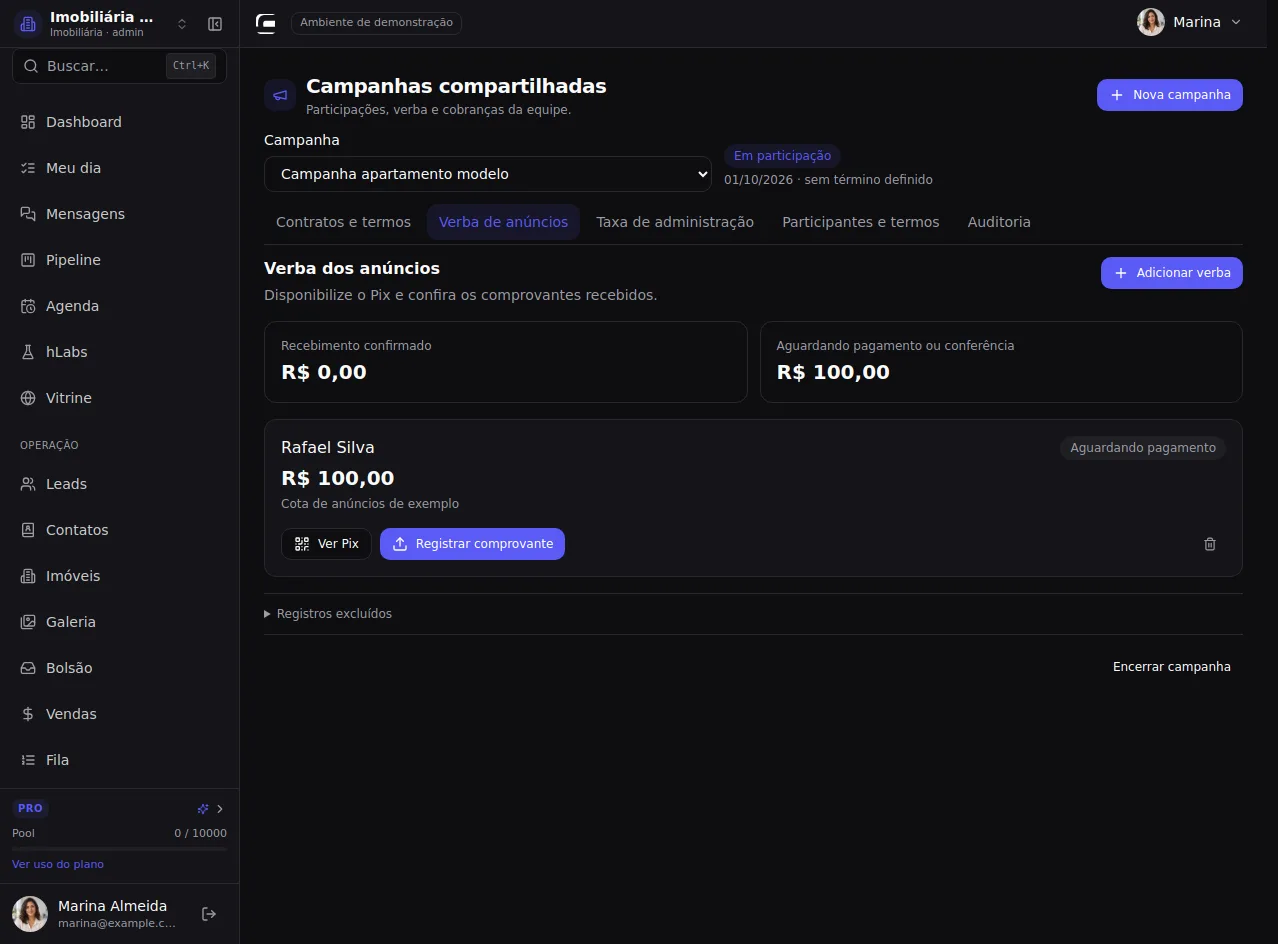Click the app logo in top bar

[x=265, y=23]
